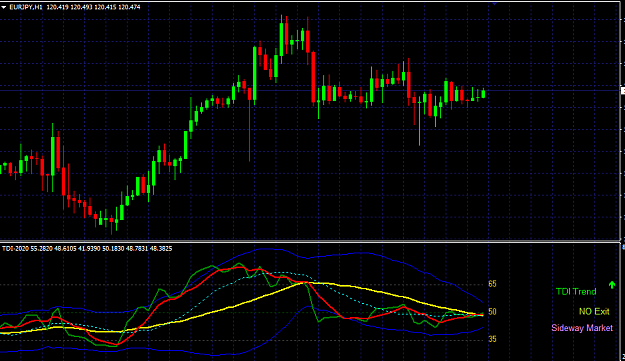
Task: Click the 50 level label
Action: coord(492,312)
